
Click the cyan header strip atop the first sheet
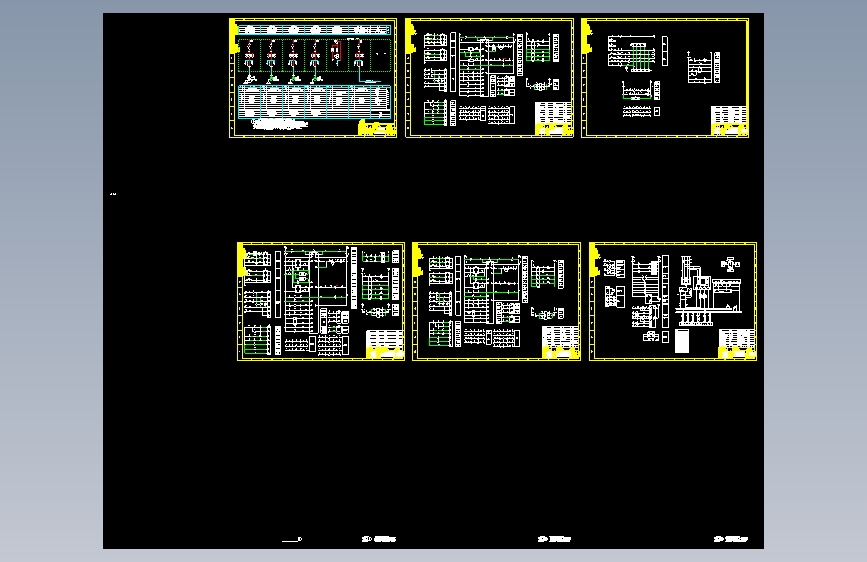[314, 30]
